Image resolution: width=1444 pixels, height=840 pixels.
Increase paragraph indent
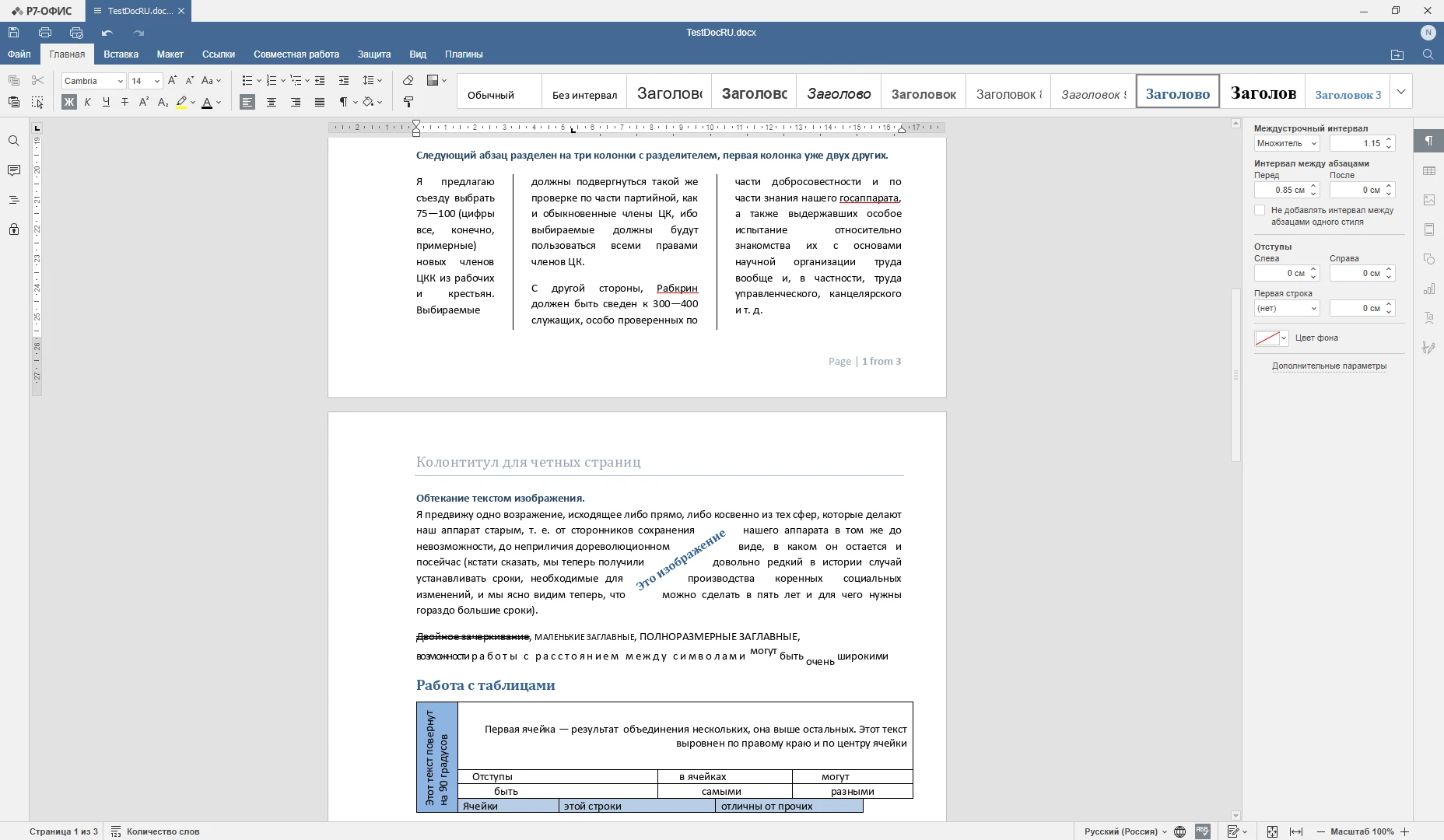[x=344, y=81]
